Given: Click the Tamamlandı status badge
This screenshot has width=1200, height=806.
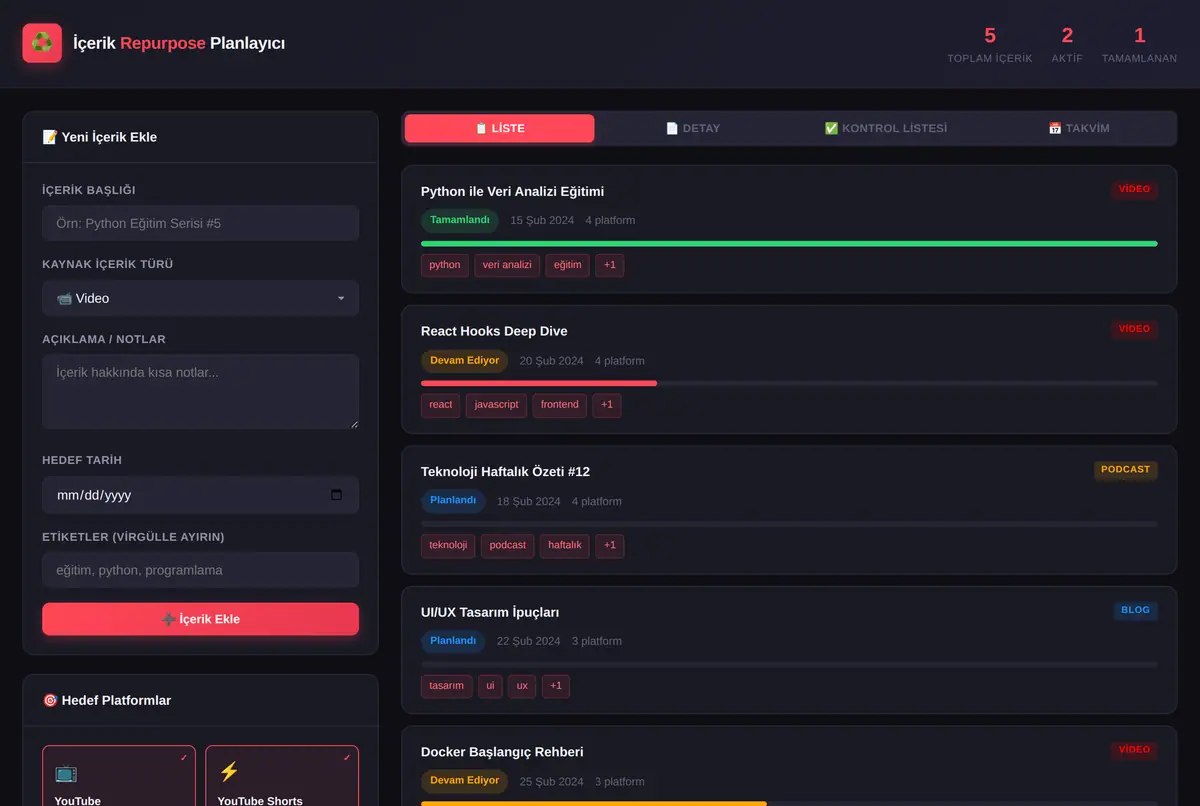Looking at the screenshot, I should 460,220.
